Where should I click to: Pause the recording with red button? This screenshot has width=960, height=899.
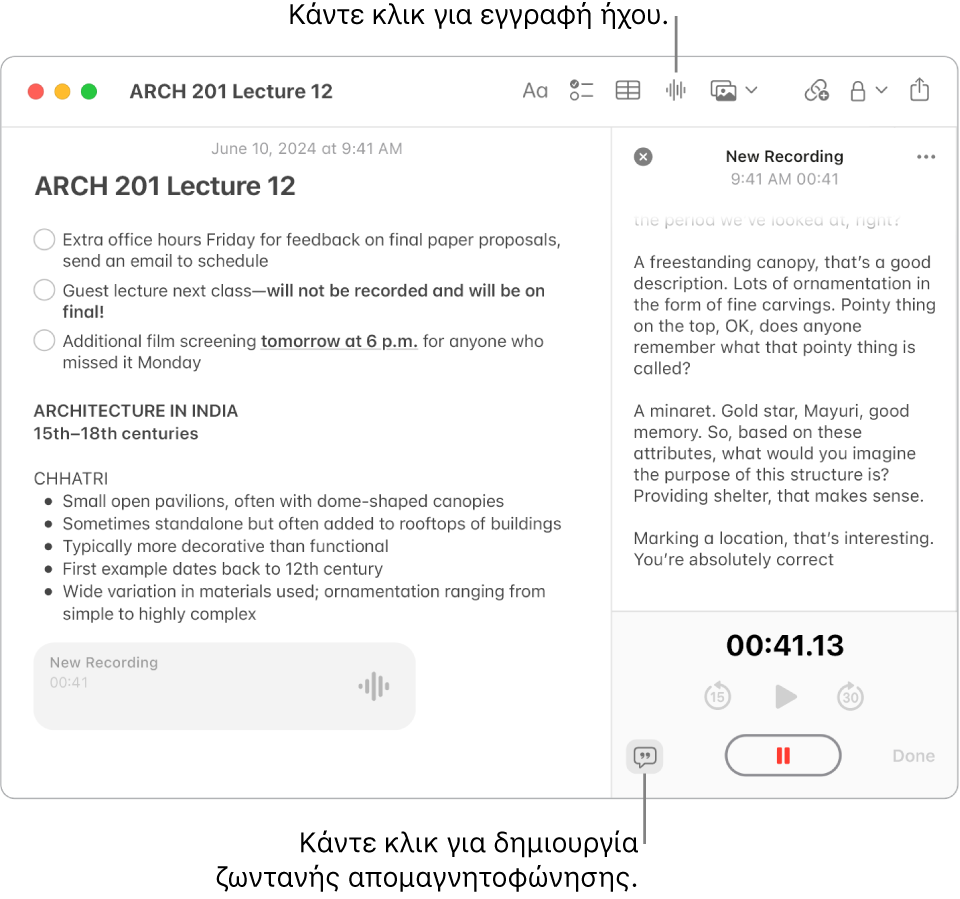[783, 755]
